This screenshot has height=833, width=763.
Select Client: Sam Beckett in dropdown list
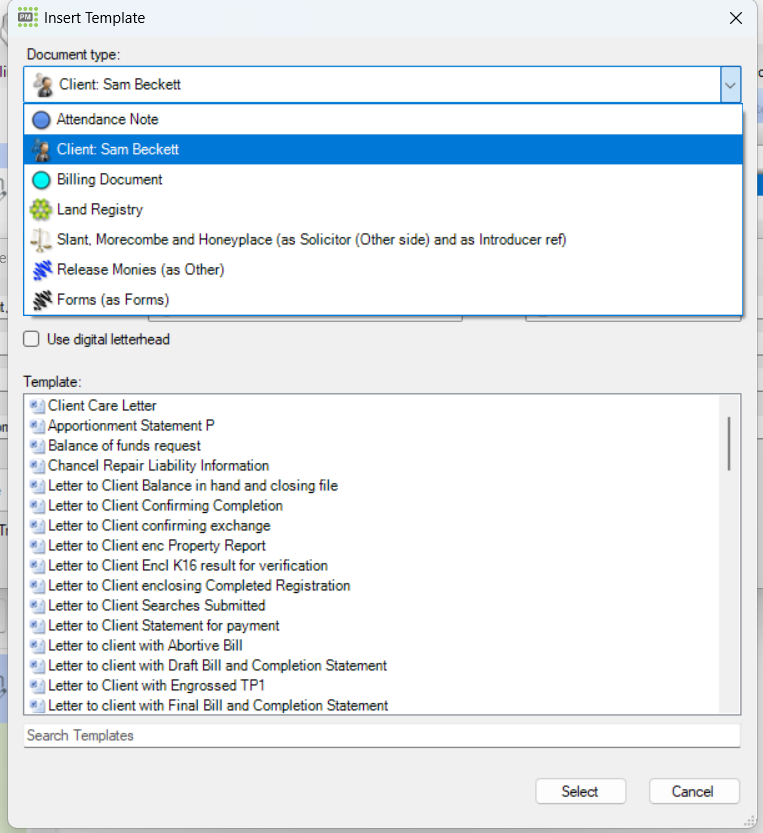pos(118,150)
